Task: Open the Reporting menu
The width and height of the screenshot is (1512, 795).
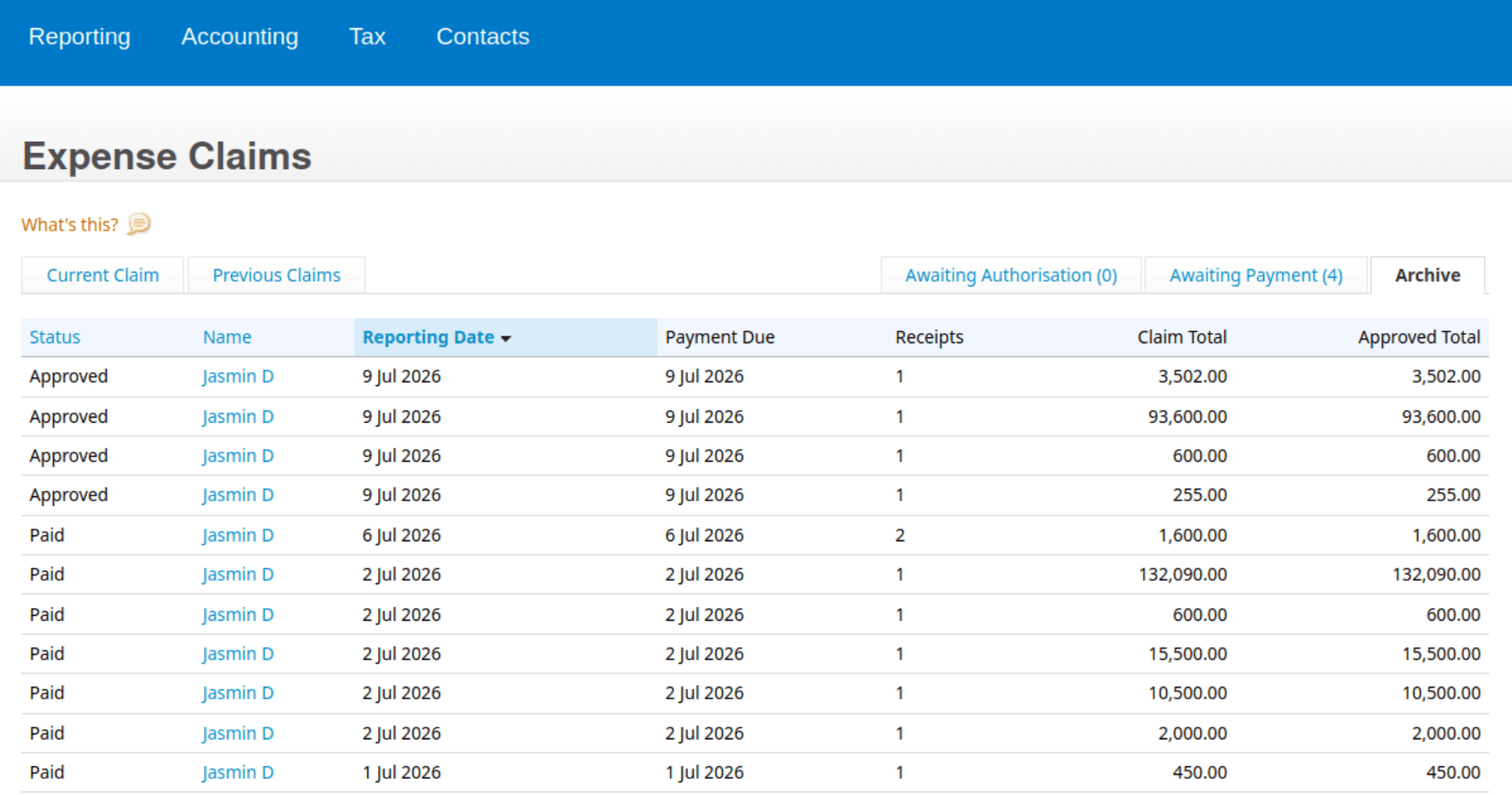Action: 79,37
